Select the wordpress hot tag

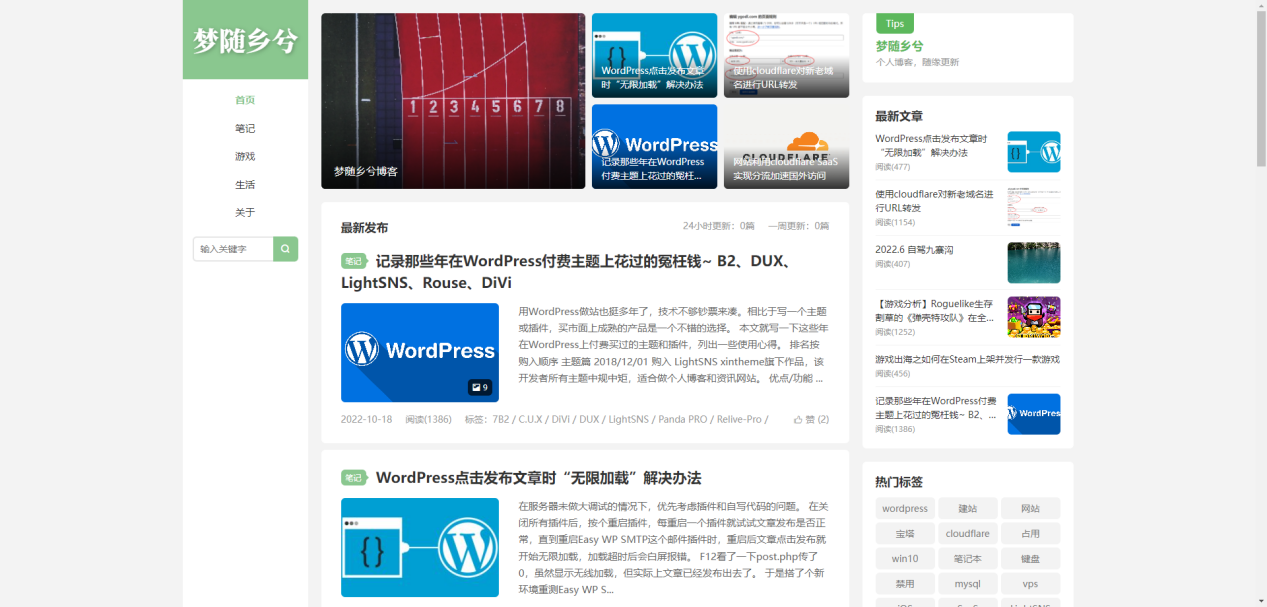[x=905, y=508]
